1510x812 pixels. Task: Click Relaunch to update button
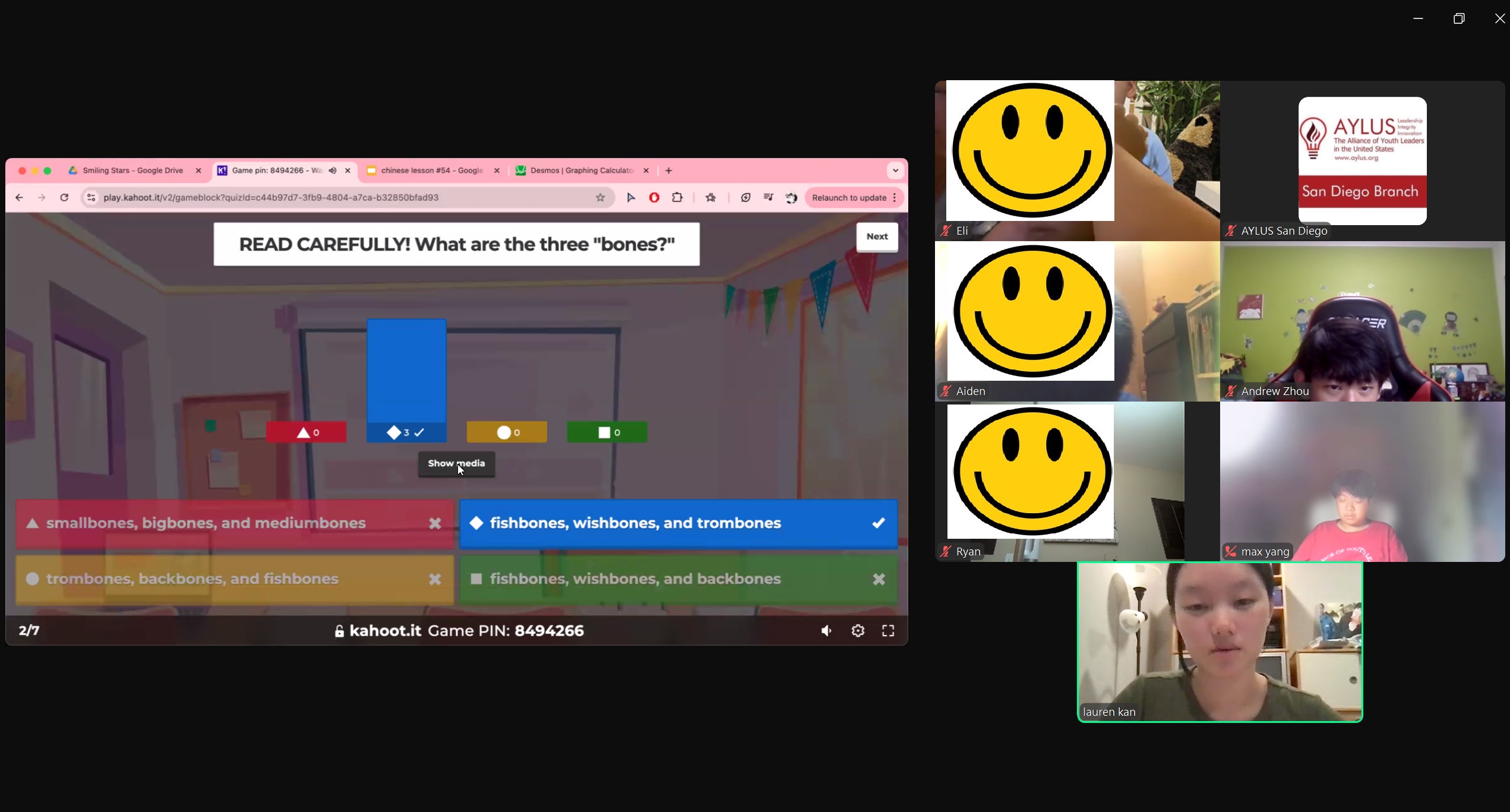point(849,198)
